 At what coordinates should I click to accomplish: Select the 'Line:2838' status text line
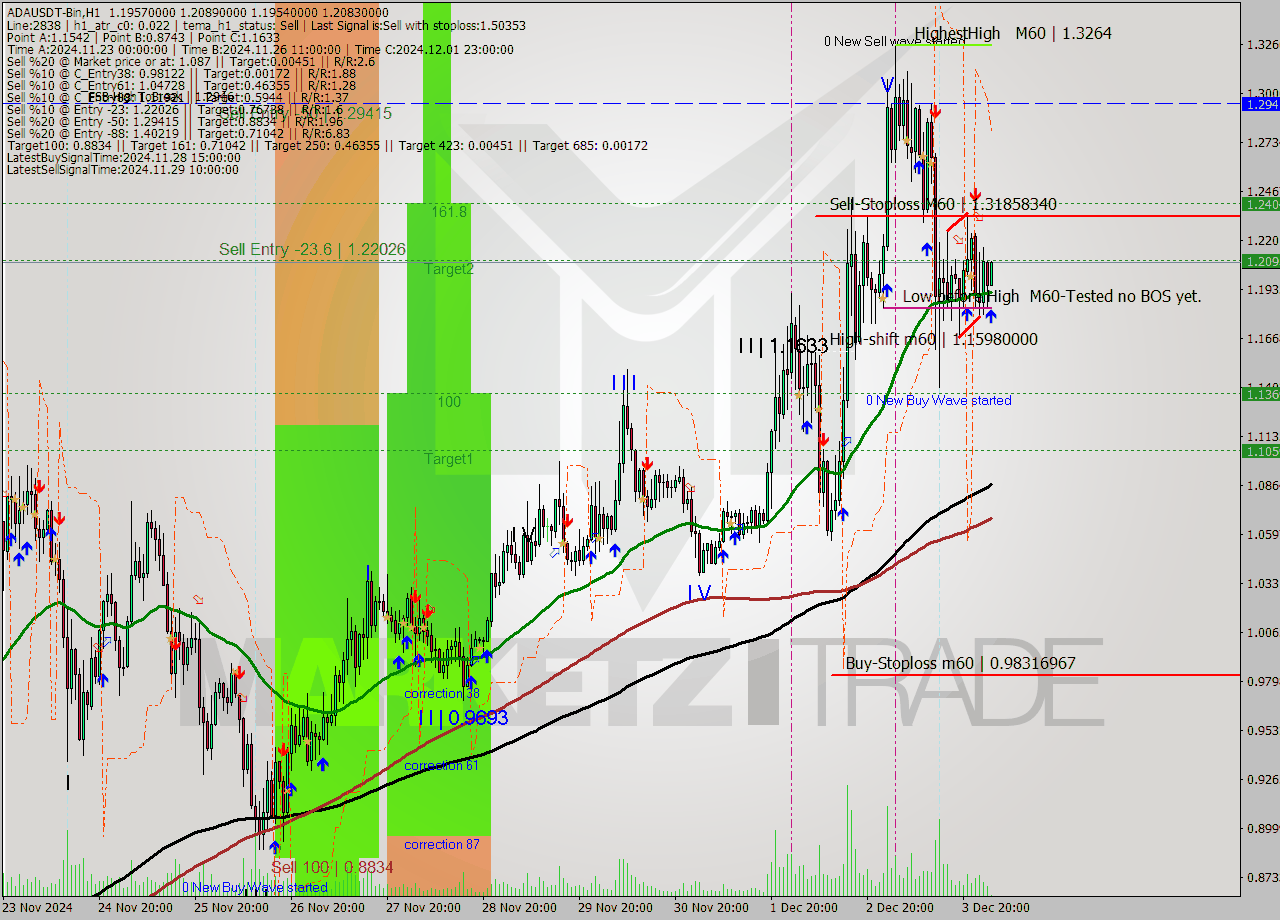(266, 26)
